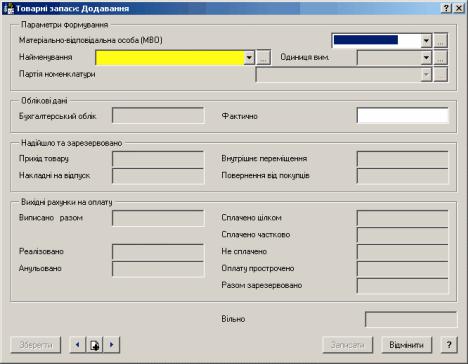Click the Фактично input field
The image size is (468, 364).
click(x=403, y=116)
